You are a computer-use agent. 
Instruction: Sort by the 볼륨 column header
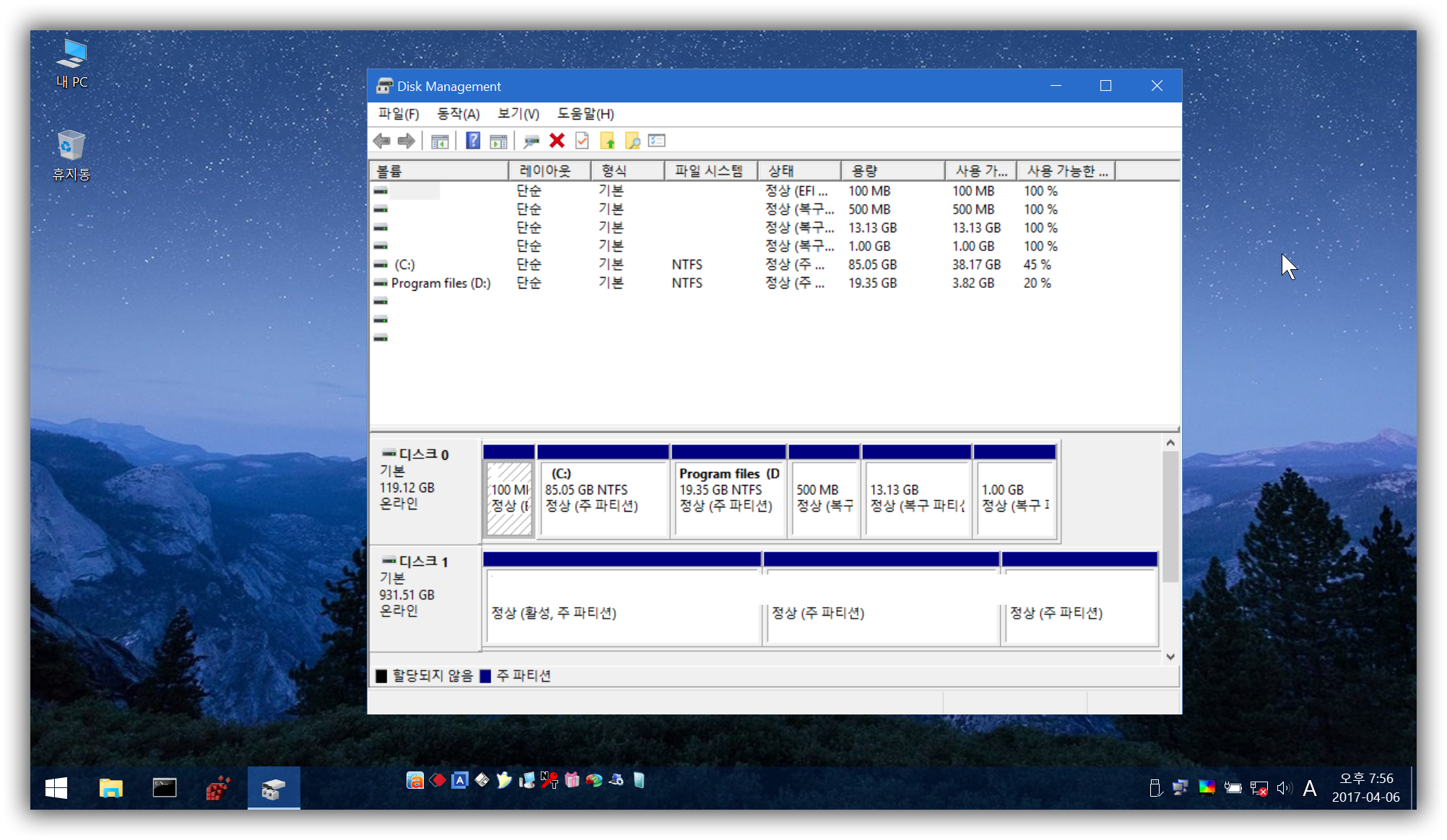tap(440, 171)
